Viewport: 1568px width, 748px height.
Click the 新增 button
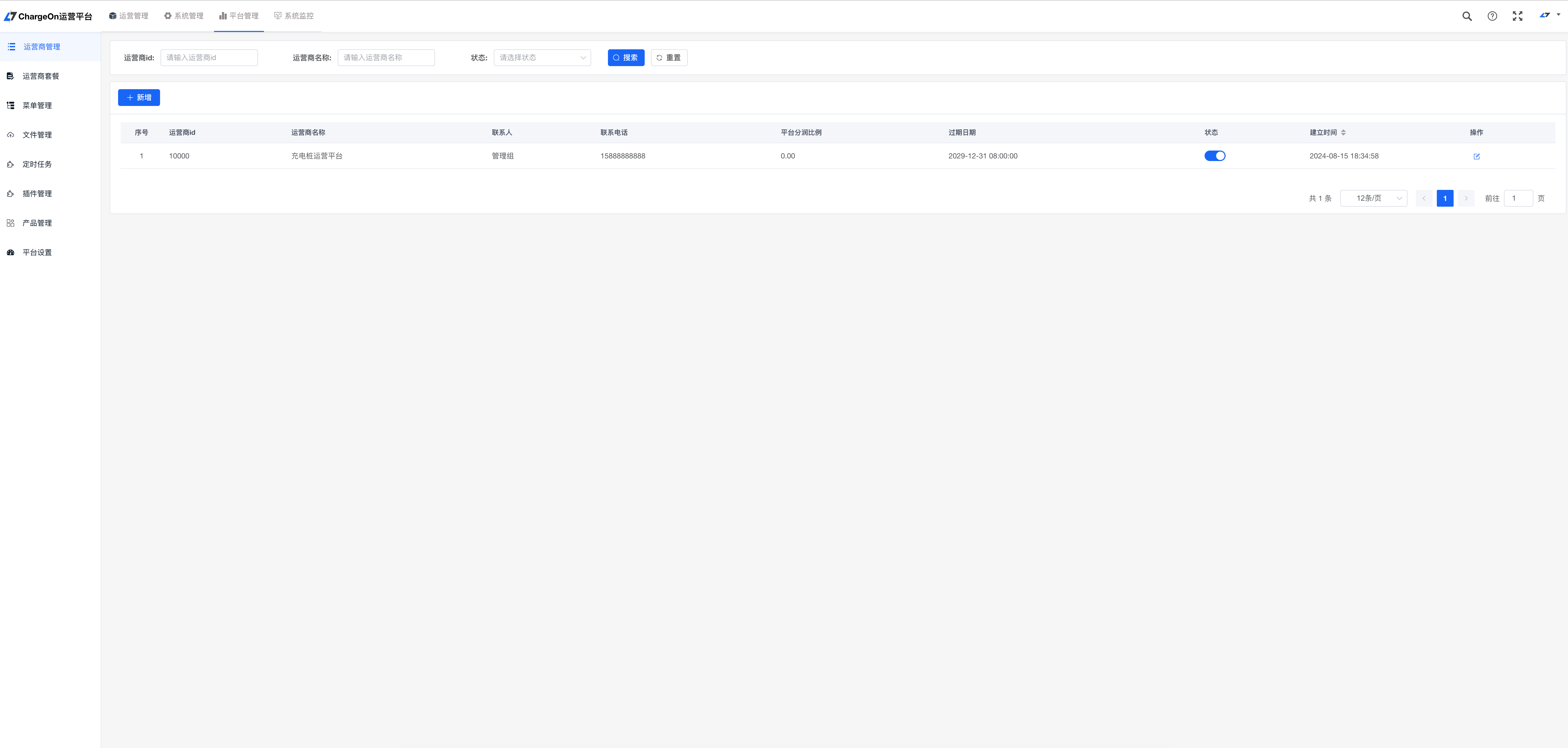click(139, 97)
